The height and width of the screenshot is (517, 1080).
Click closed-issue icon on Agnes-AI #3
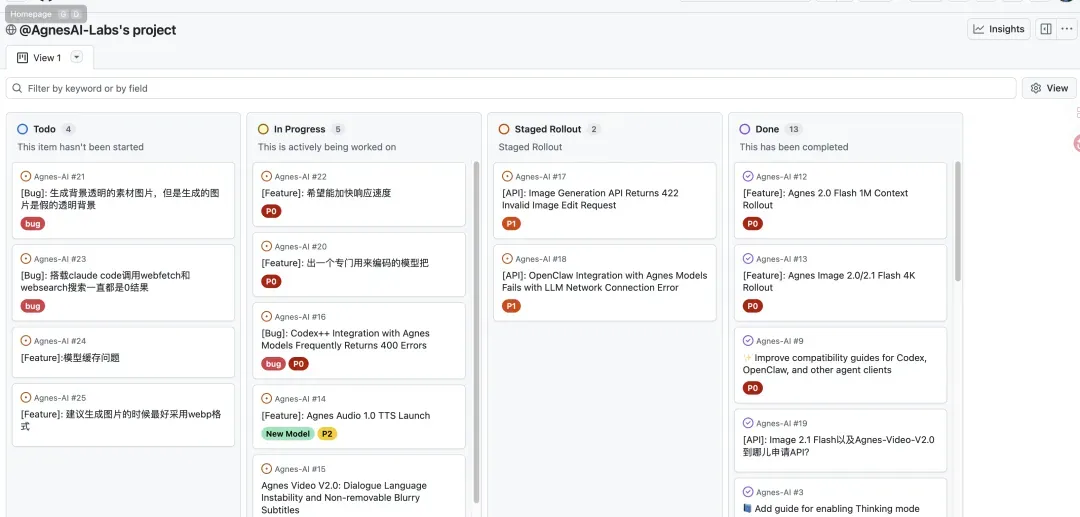[748, 492]
